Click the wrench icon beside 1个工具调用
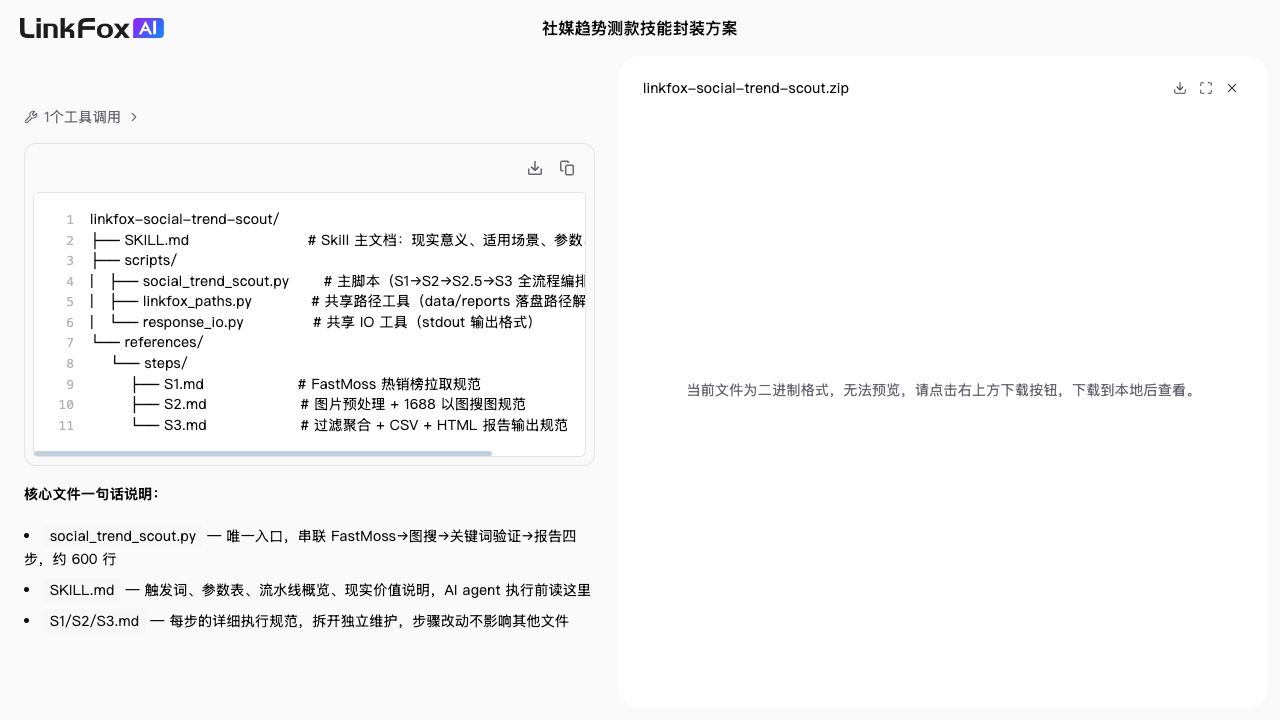1280x720 pixels. 31,117
